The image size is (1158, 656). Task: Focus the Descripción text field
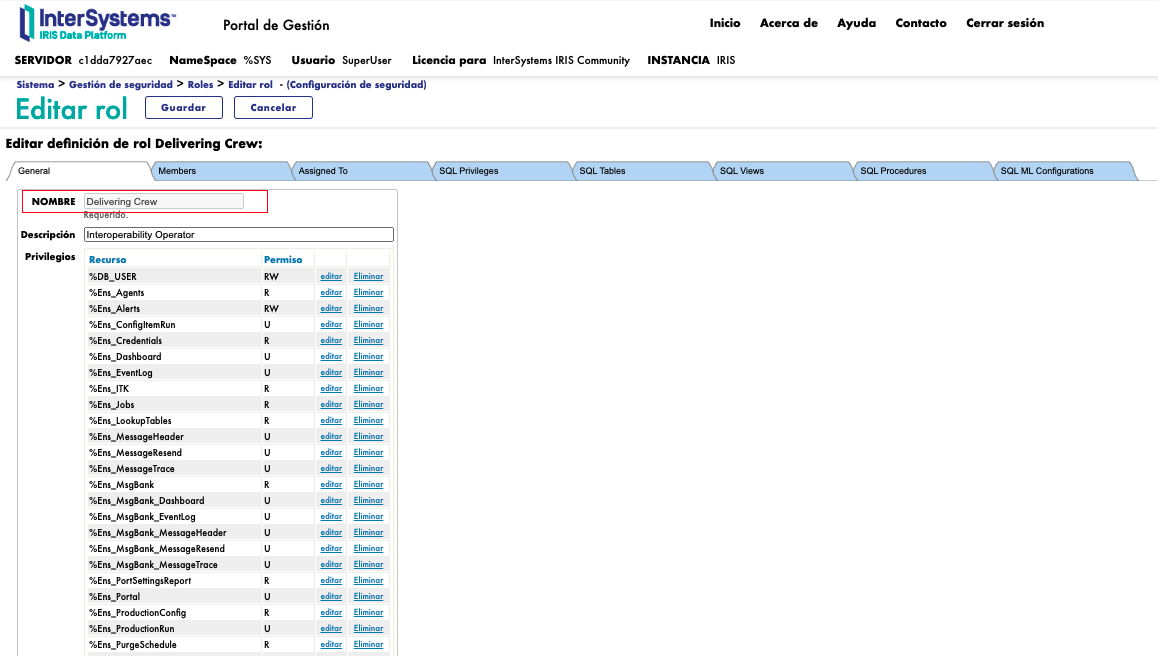239,235
